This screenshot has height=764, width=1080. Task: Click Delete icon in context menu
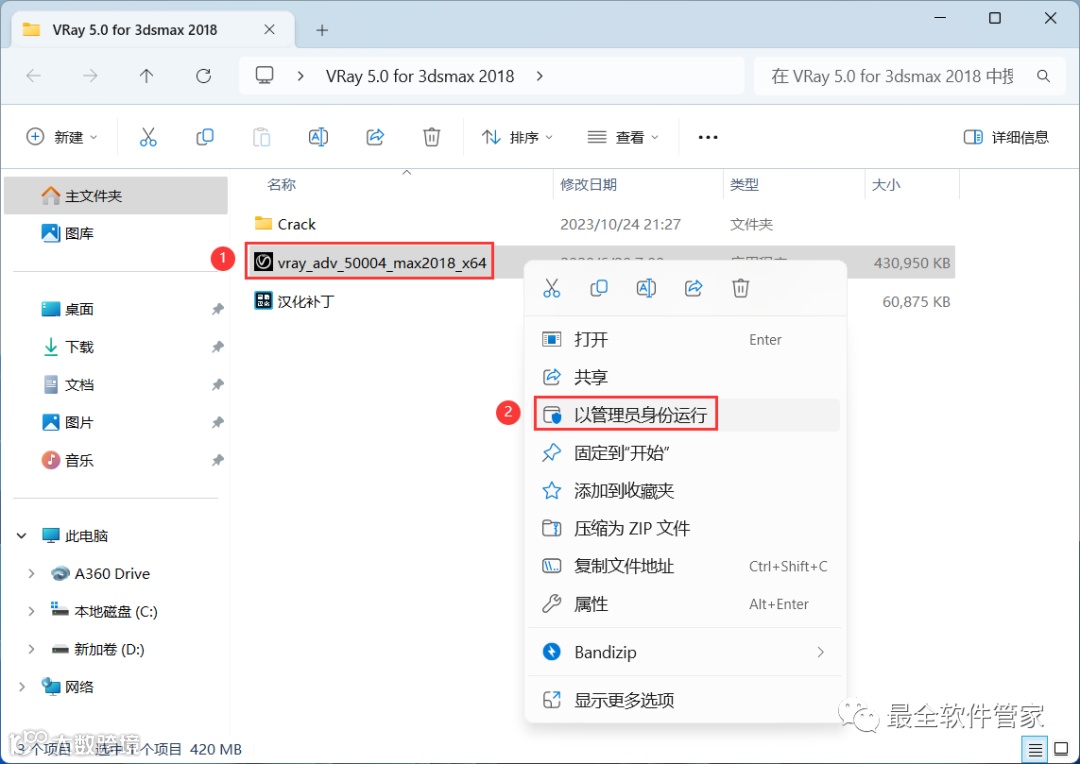click(x=740, y=288)
